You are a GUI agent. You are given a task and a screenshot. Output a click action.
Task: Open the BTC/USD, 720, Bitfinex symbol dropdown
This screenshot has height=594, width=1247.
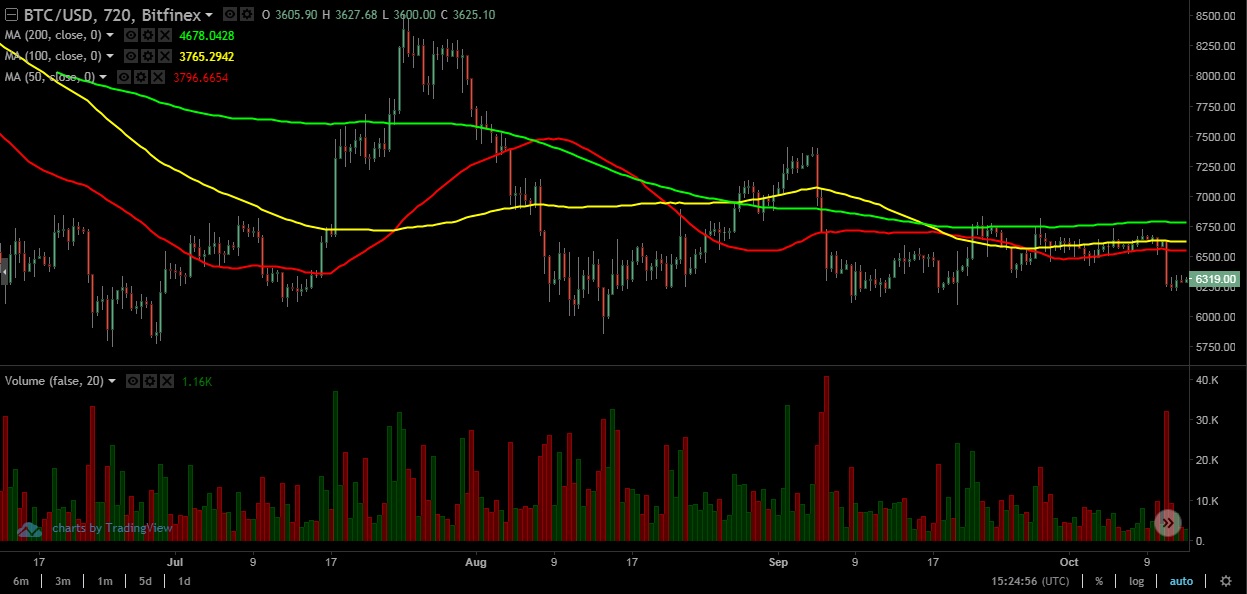click(208, 15)
